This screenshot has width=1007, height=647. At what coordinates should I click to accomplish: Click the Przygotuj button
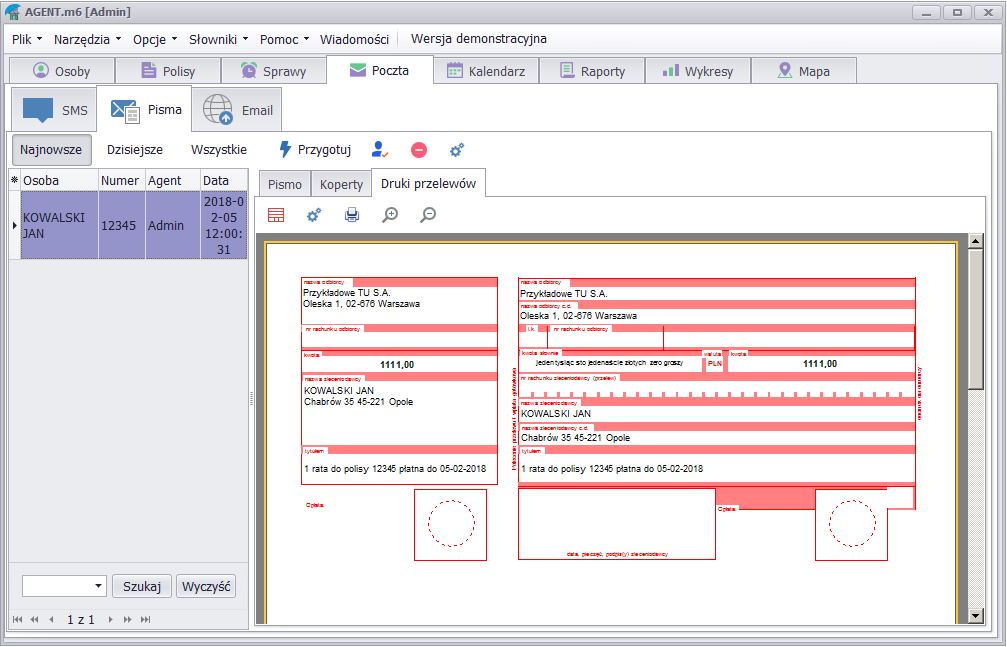click(x=315, y=150)
